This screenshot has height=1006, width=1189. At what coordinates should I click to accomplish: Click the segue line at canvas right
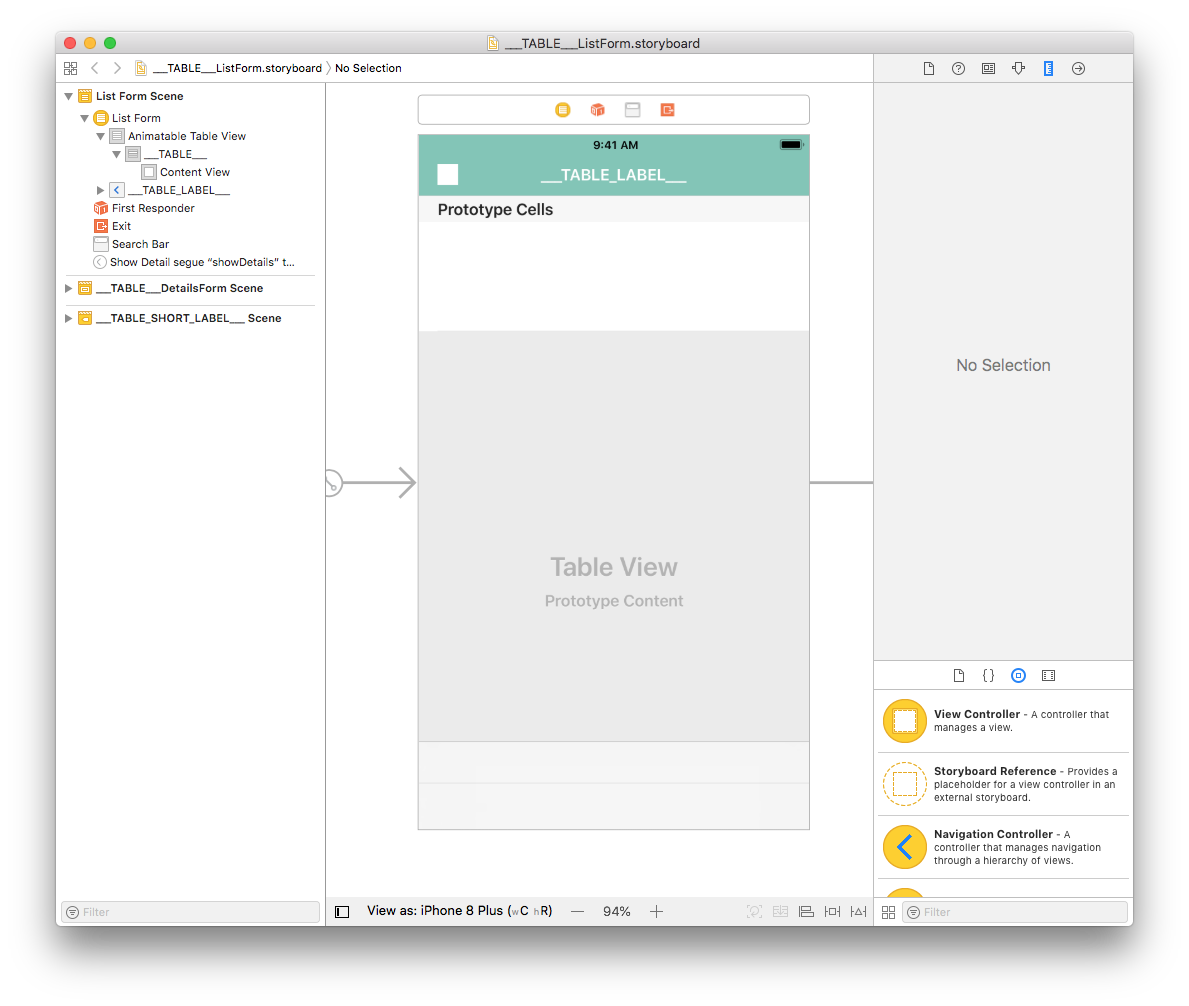point(841,482)
